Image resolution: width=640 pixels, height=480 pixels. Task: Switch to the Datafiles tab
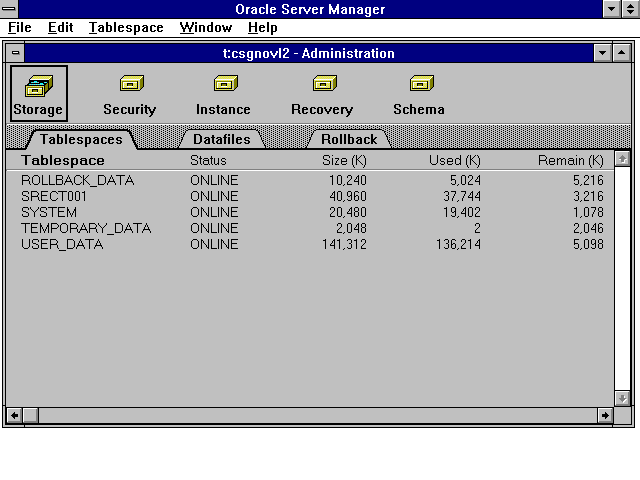(221, 139)
